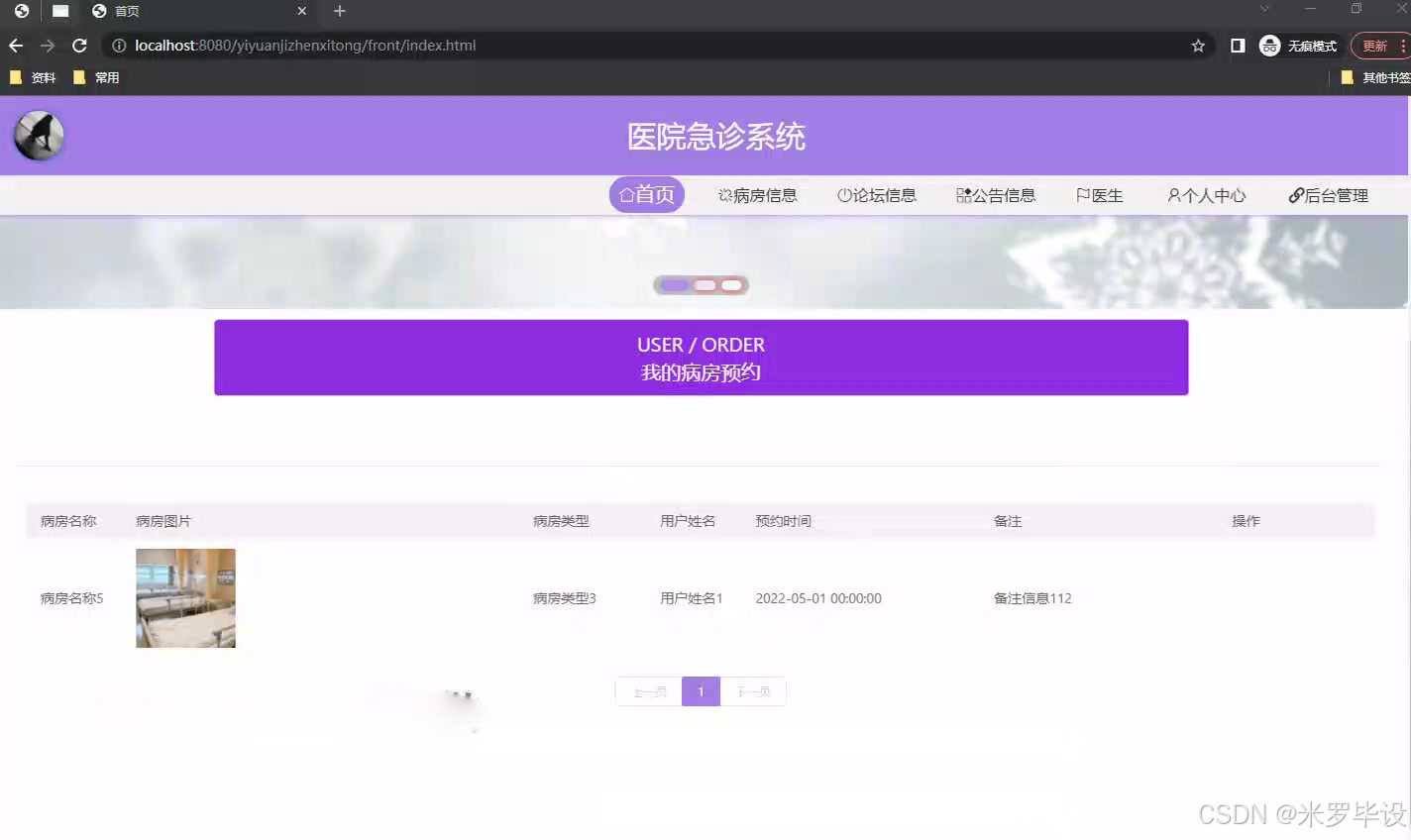Open the chevron dropdown near window controls
The width and height of the screenshot is (1411, 840).
[1264, 10]
